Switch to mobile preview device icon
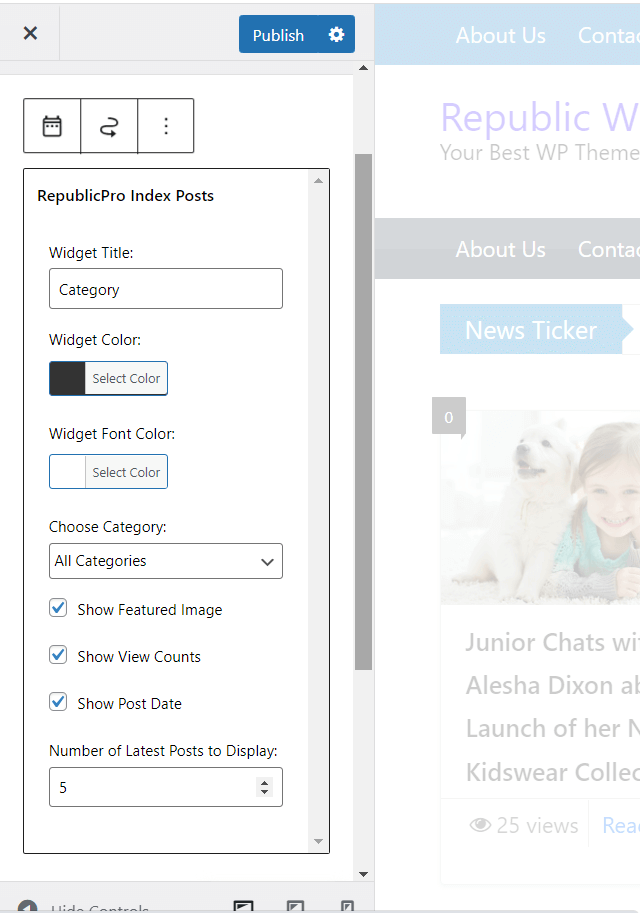This screenshot has height=913, width=640. [347, 907]
